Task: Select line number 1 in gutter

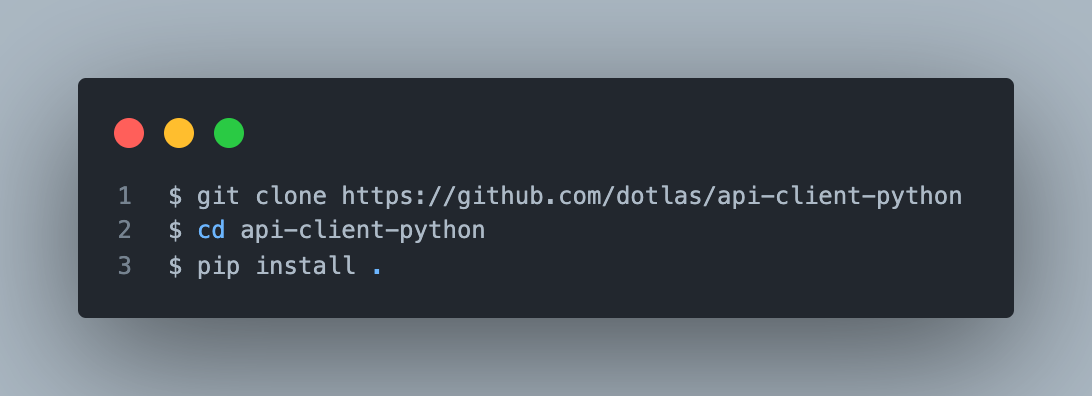Action: 125,196
